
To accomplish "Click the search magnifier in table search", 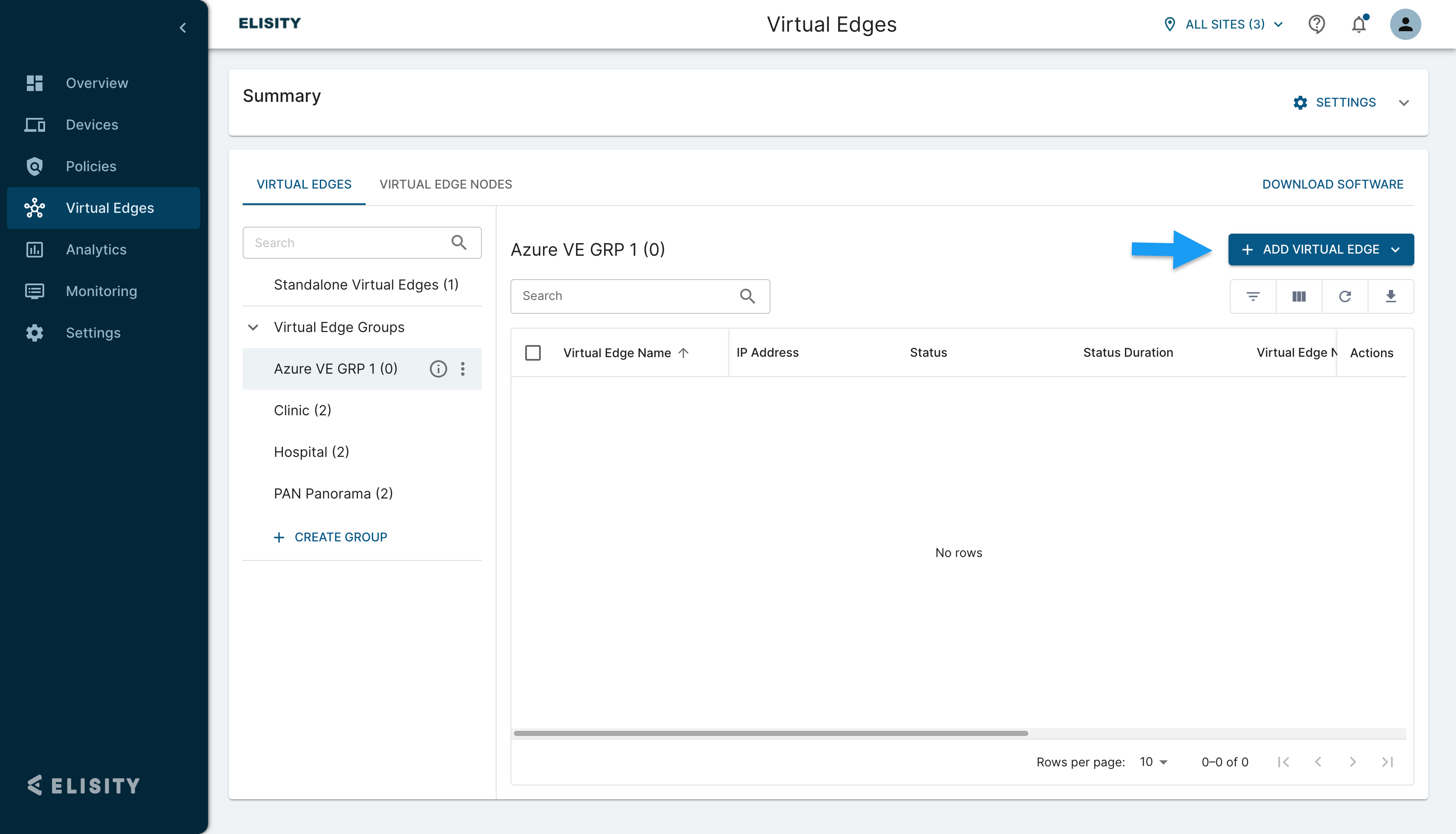I will click(x=747, y=296).
